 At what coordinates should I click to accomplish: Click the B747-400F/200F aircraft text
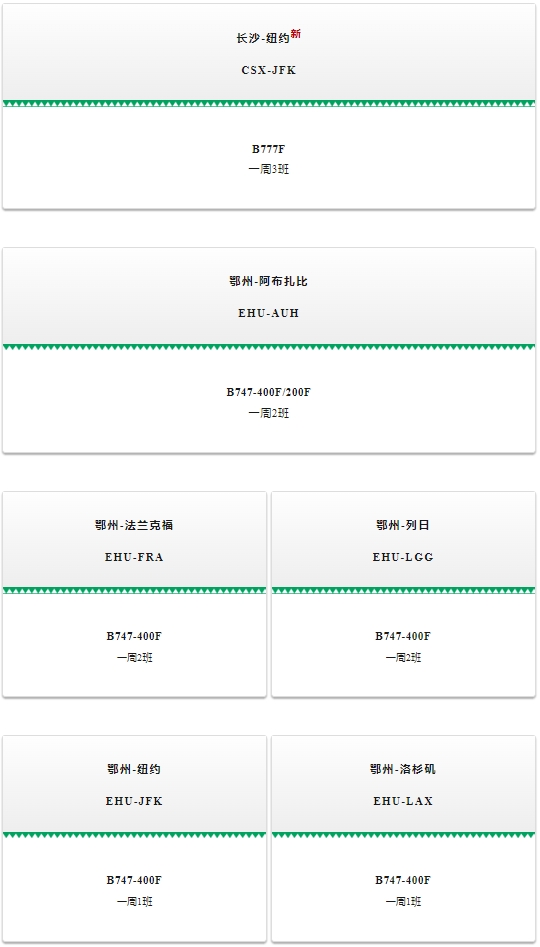(269, 393)
